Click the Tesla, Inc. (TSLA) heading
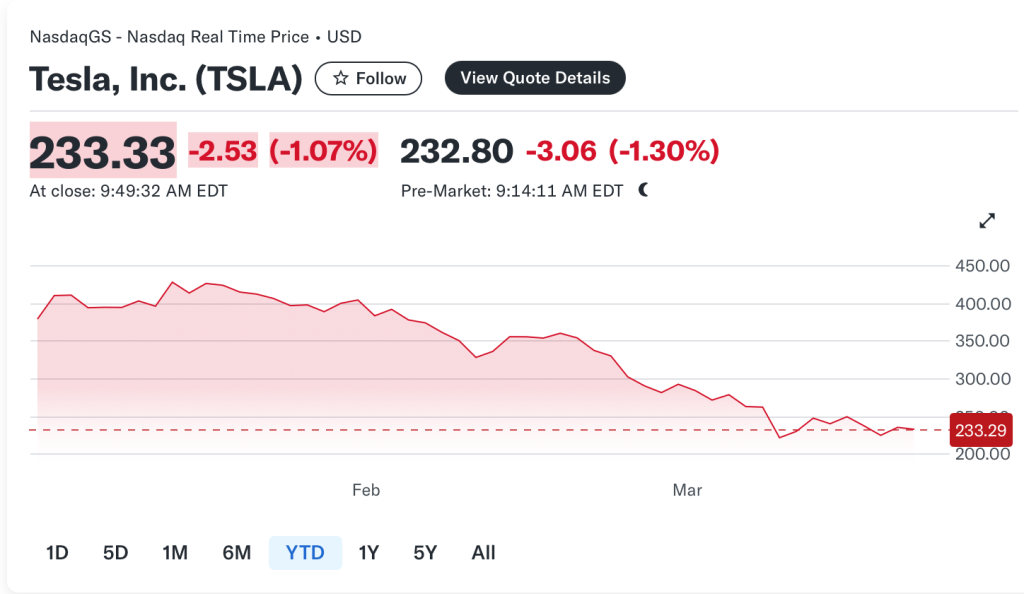This screenshot has width=1024, height=594. click(x=166, y=79)
